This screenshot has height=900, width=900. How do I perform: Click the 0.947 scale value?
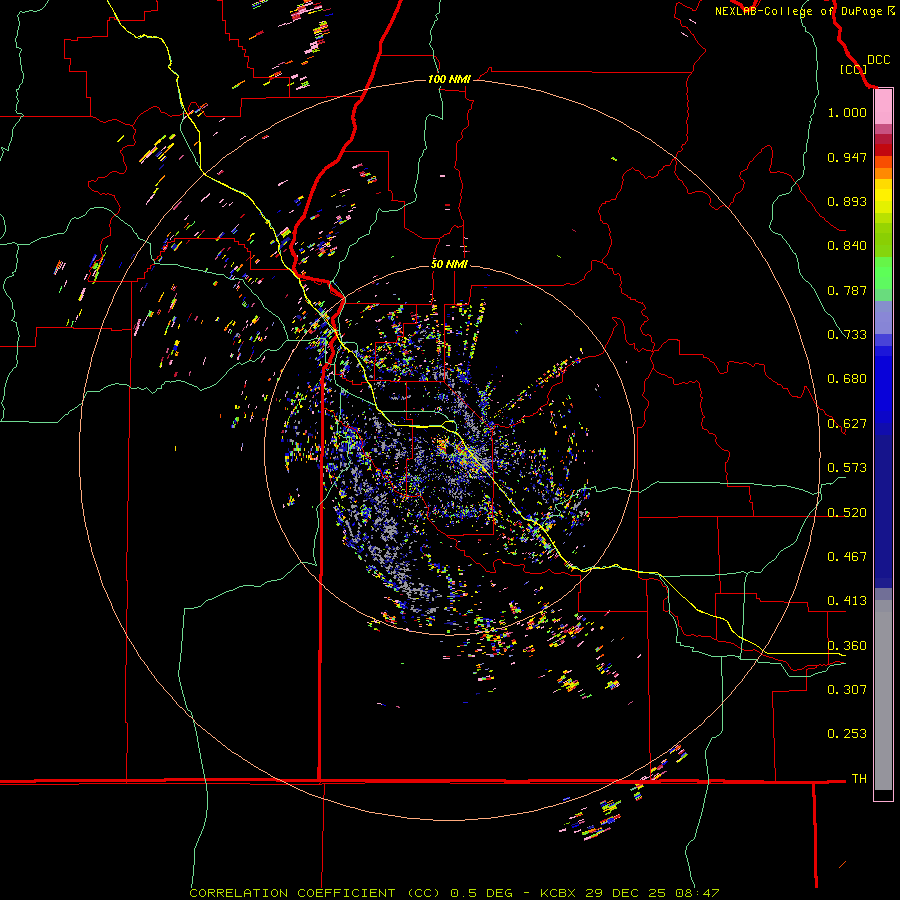(847, 157)
